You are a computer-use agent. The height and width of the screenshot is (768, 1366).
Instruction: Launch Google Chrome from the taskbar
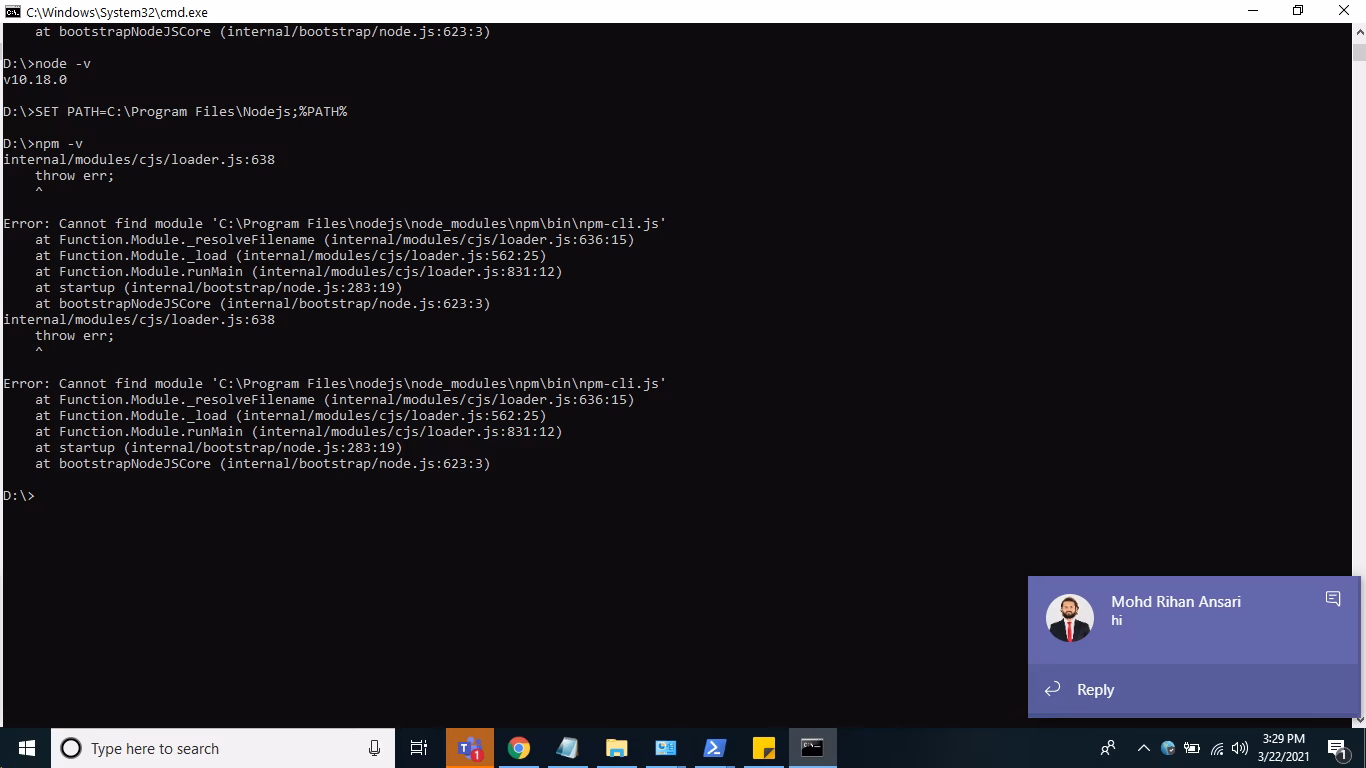click(519, 748)
